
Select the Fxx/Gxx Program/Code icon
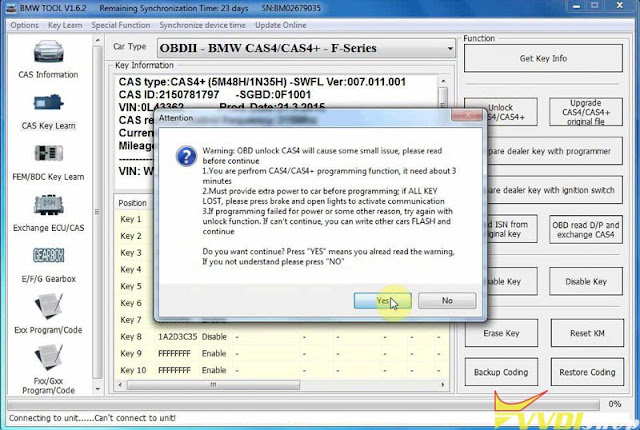48,358
